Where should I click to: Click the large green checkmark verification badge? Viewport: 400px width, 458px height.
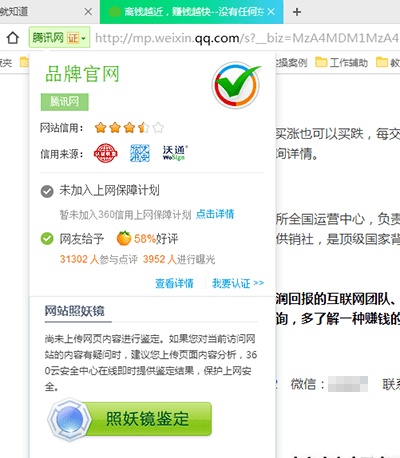[x=236, y=85]
